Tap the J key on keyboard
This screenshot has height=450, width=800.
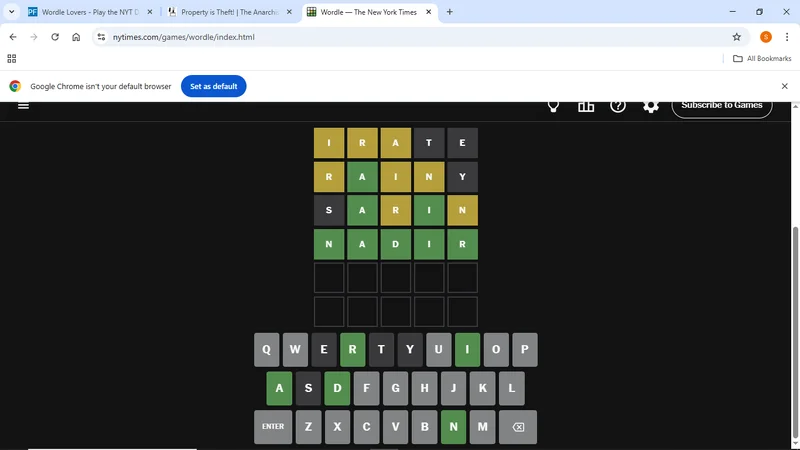point(454,388)
